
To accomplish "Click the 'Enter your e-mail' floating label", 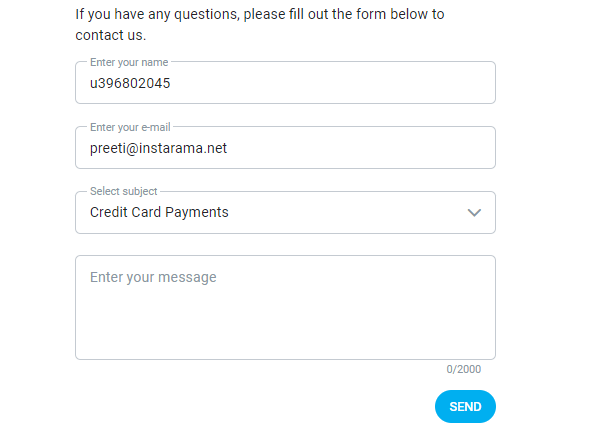I will point(132,127).
